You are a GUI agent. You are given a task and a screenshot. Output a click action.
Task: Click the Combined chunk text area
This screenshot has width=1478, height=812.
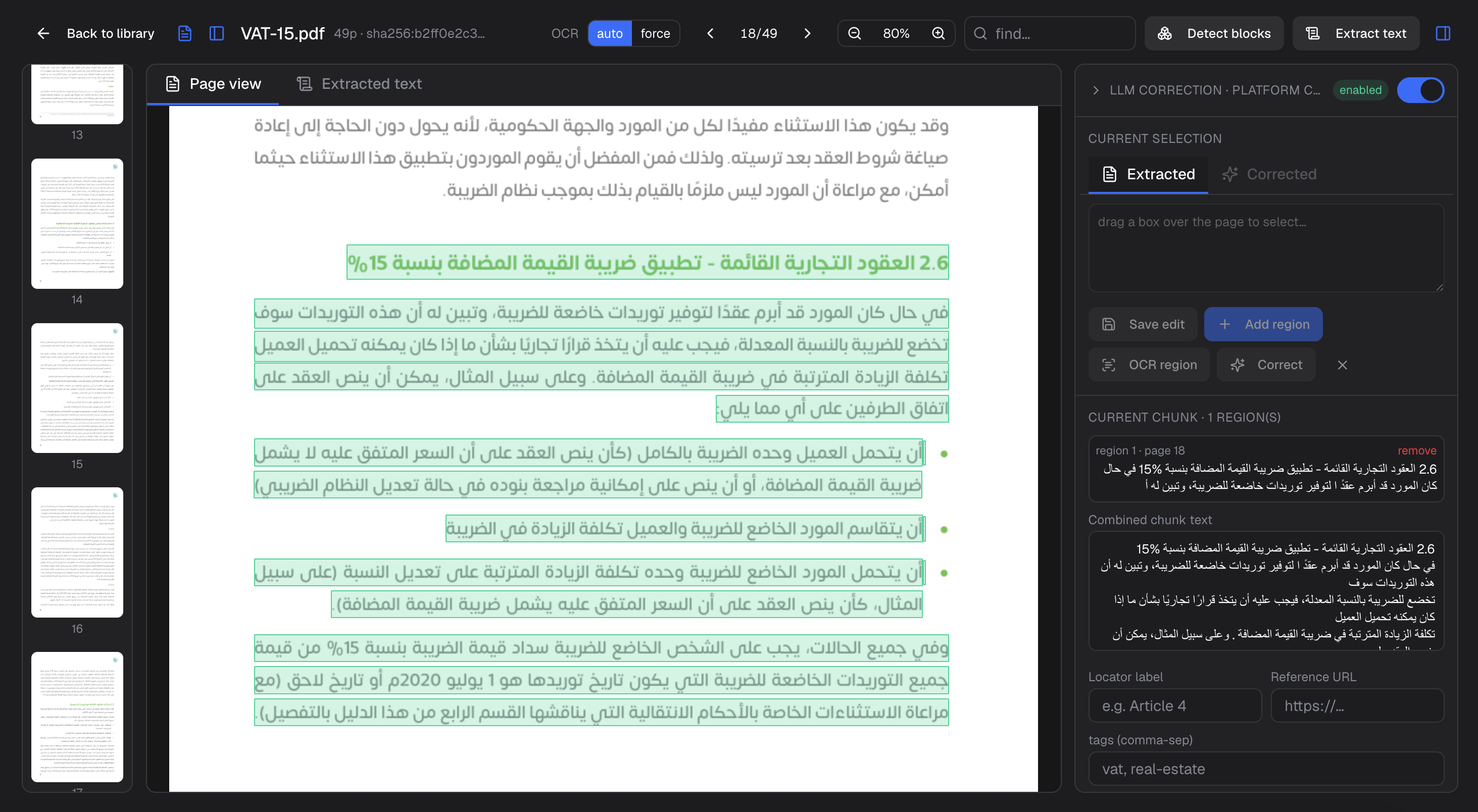coord(1266,591)
